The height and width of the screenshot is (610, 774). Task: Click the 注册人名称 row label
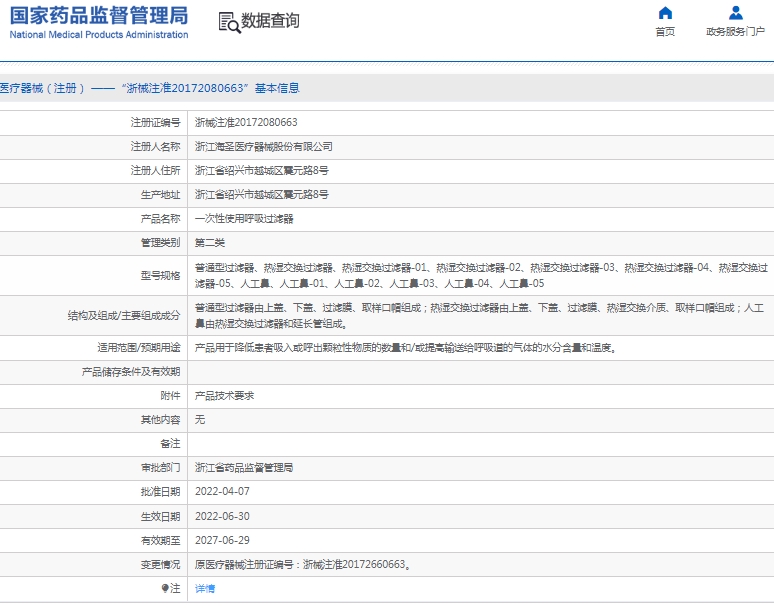coord(155,147)
